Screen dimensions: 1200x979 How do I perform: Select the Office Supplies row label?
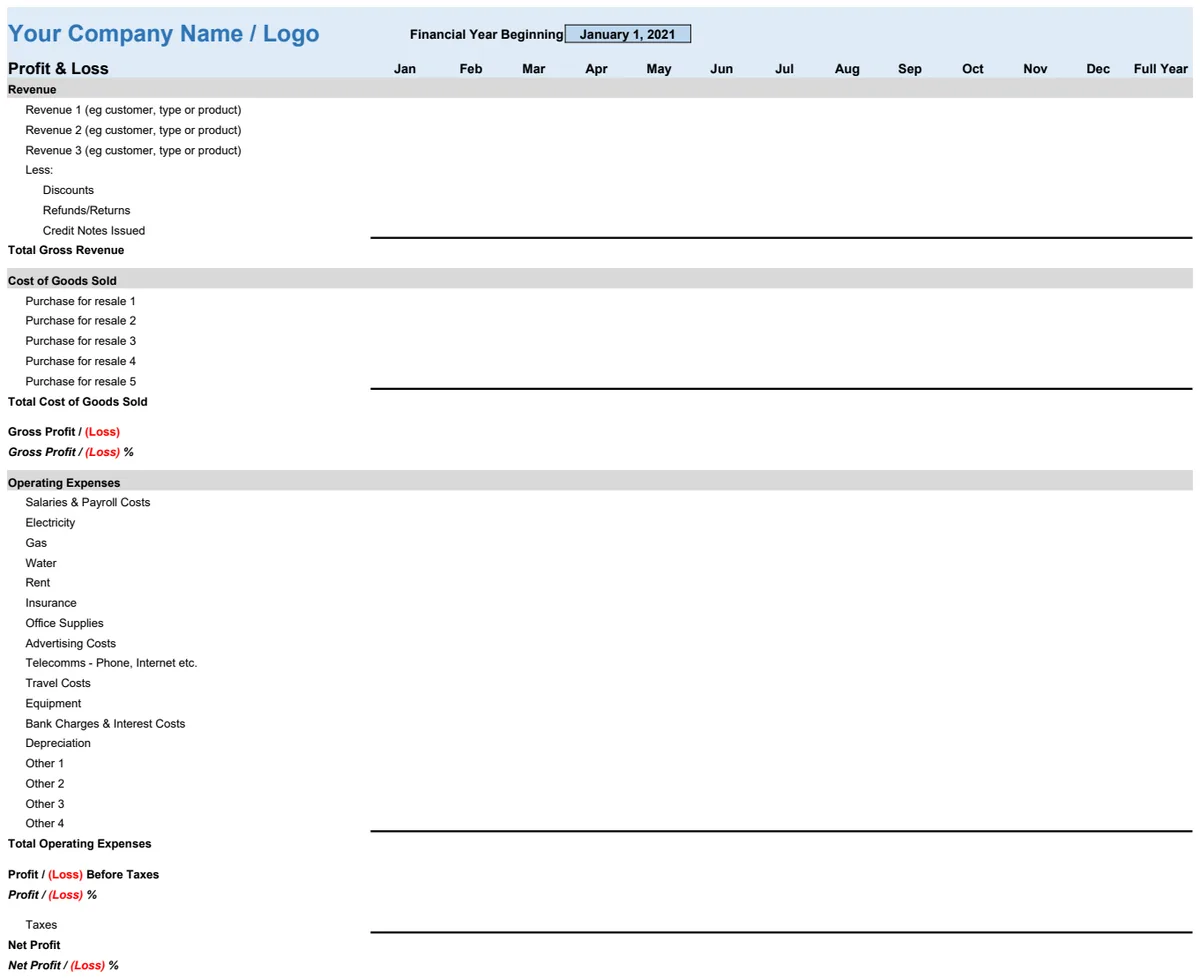[64, 623]
